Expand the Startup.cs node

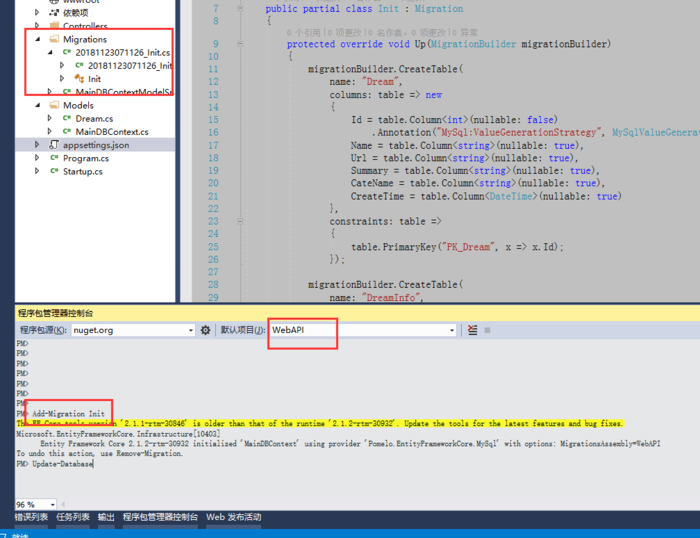pyautogui.click(x=37, y=171)
